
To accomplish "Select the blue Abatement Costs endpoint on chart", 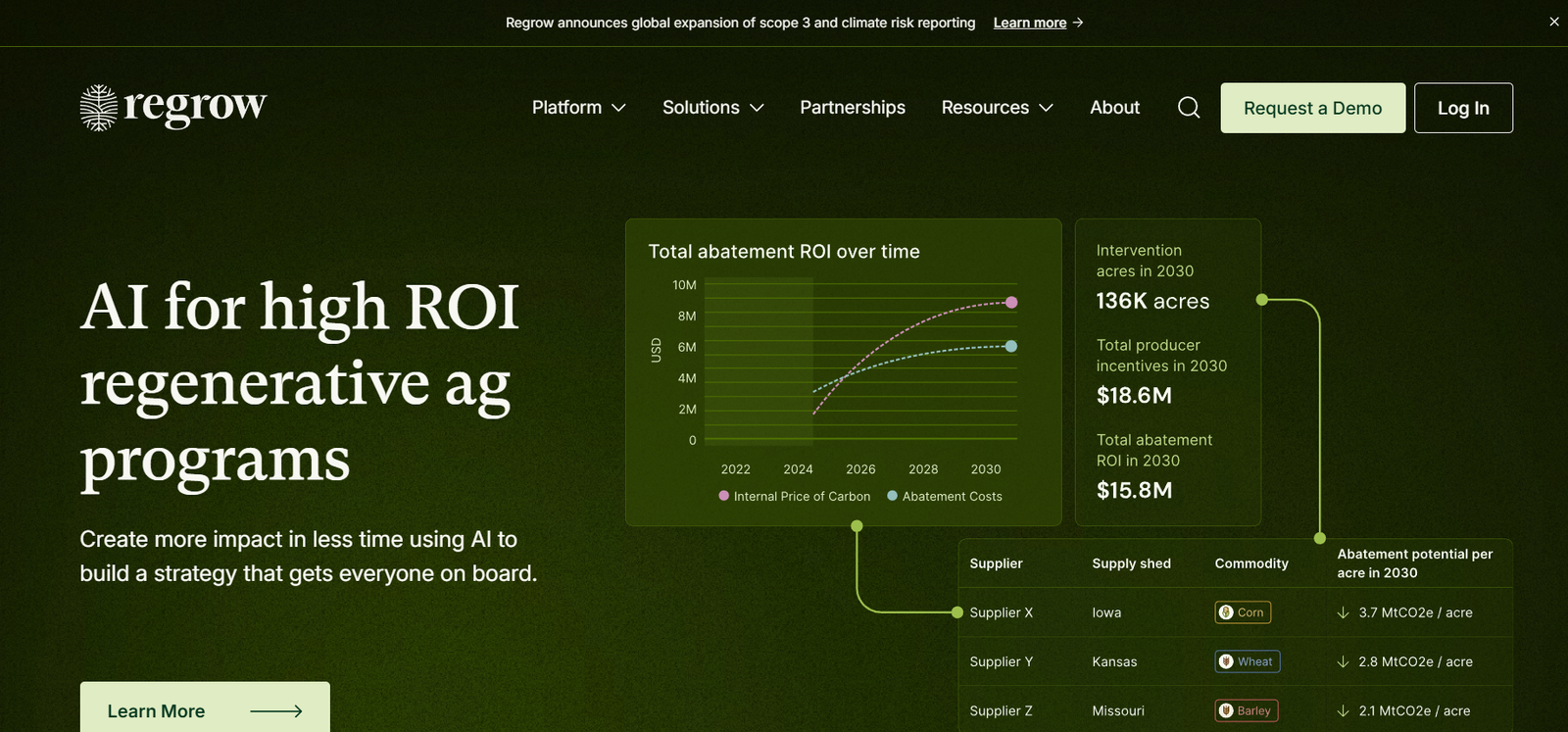I will (x=1011, y=346).
